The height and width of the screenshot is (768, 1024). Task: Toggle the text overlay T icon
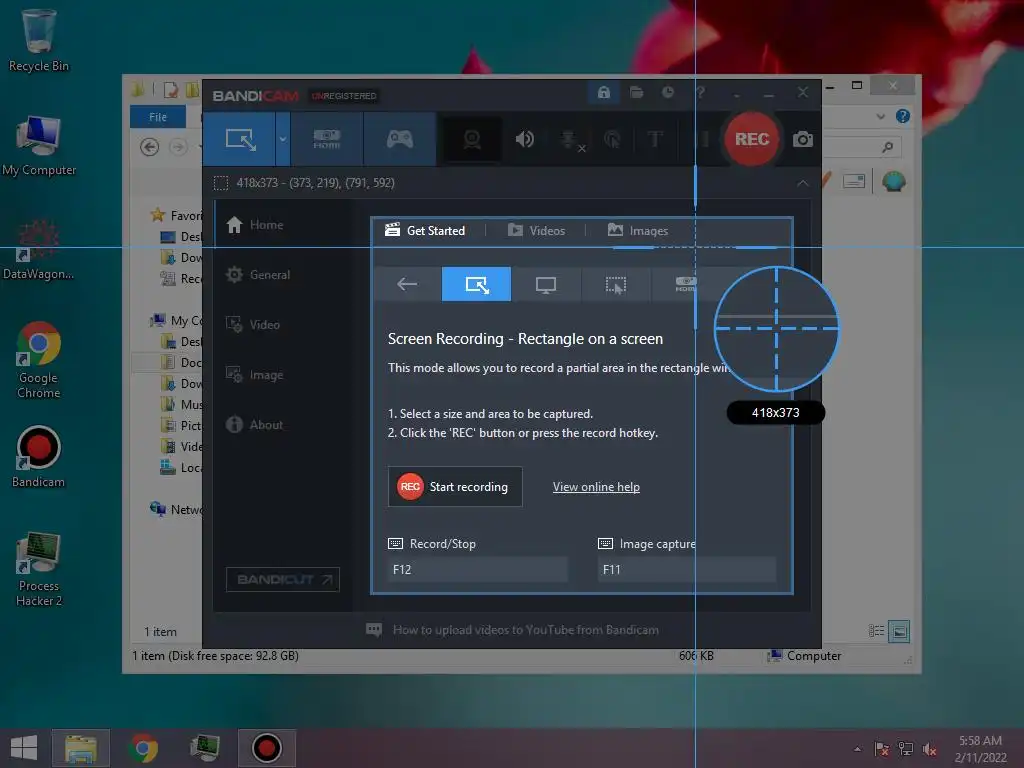(x=655, y=139)
